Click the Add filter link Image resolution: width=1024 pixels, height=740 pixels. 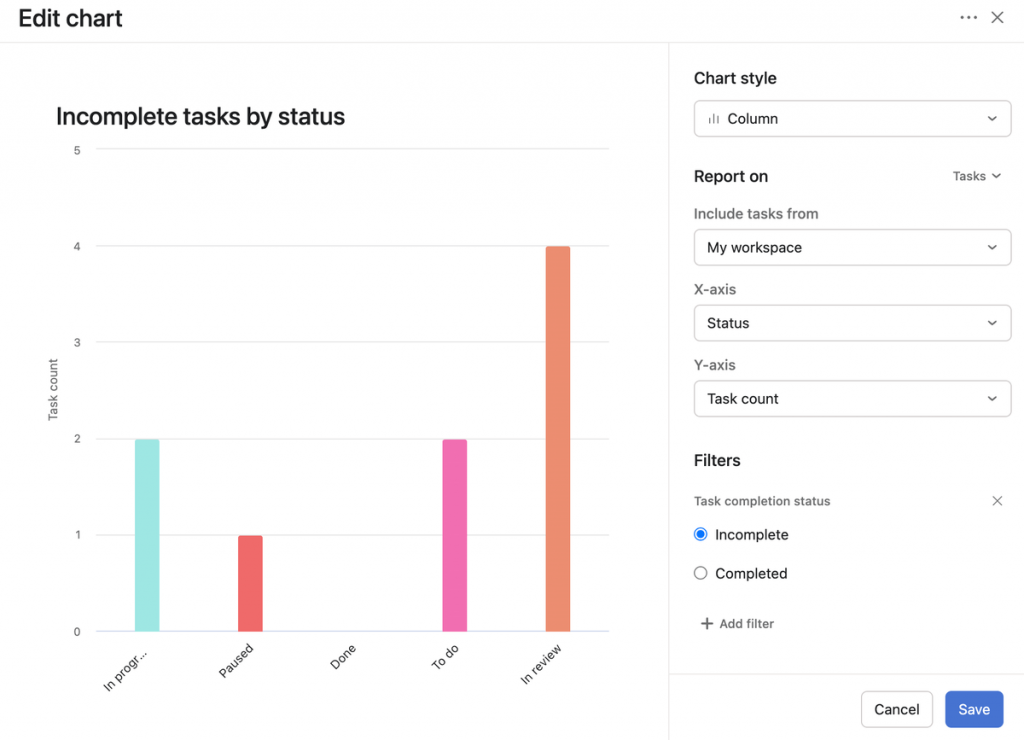tap(746, 624)
